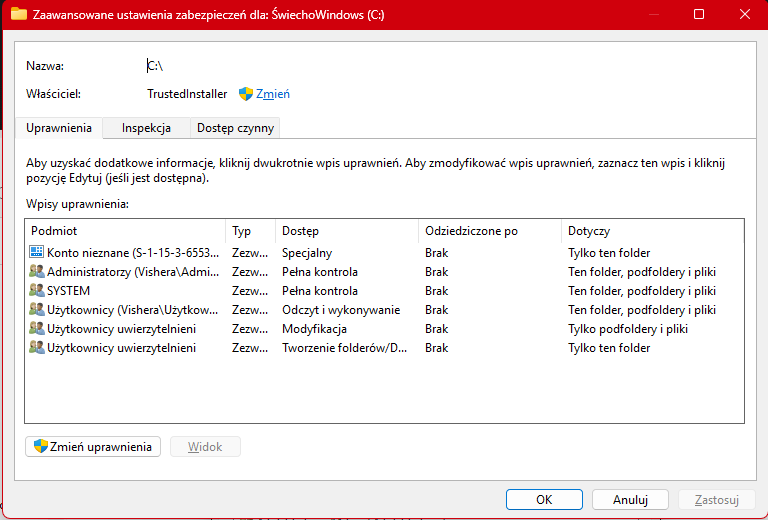
Task: Open the Zmień owner link
Action: point(273,94)
